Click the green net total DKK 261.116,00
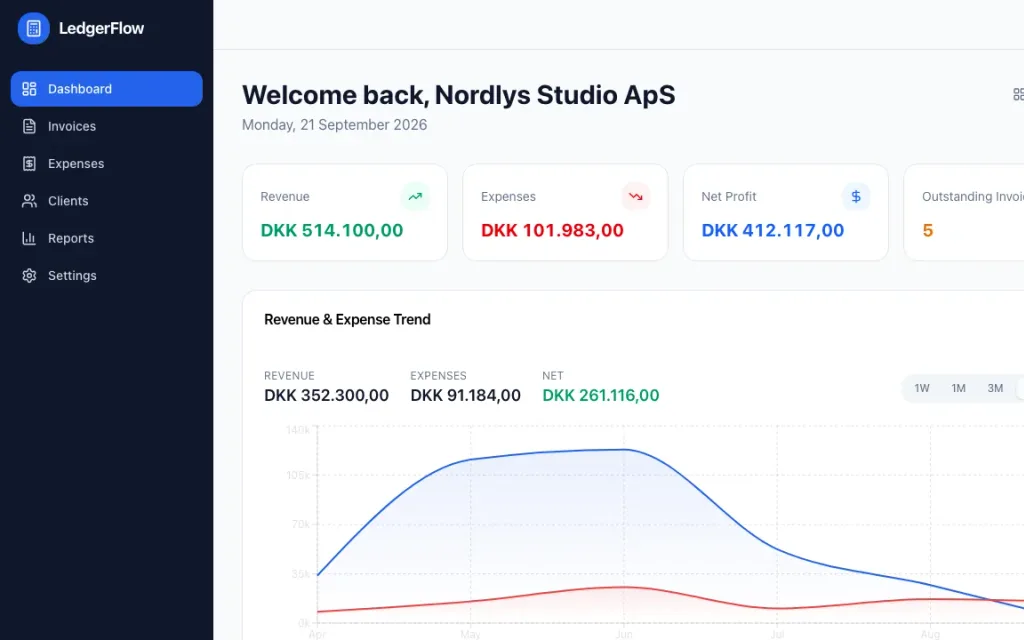 (601, 396)
